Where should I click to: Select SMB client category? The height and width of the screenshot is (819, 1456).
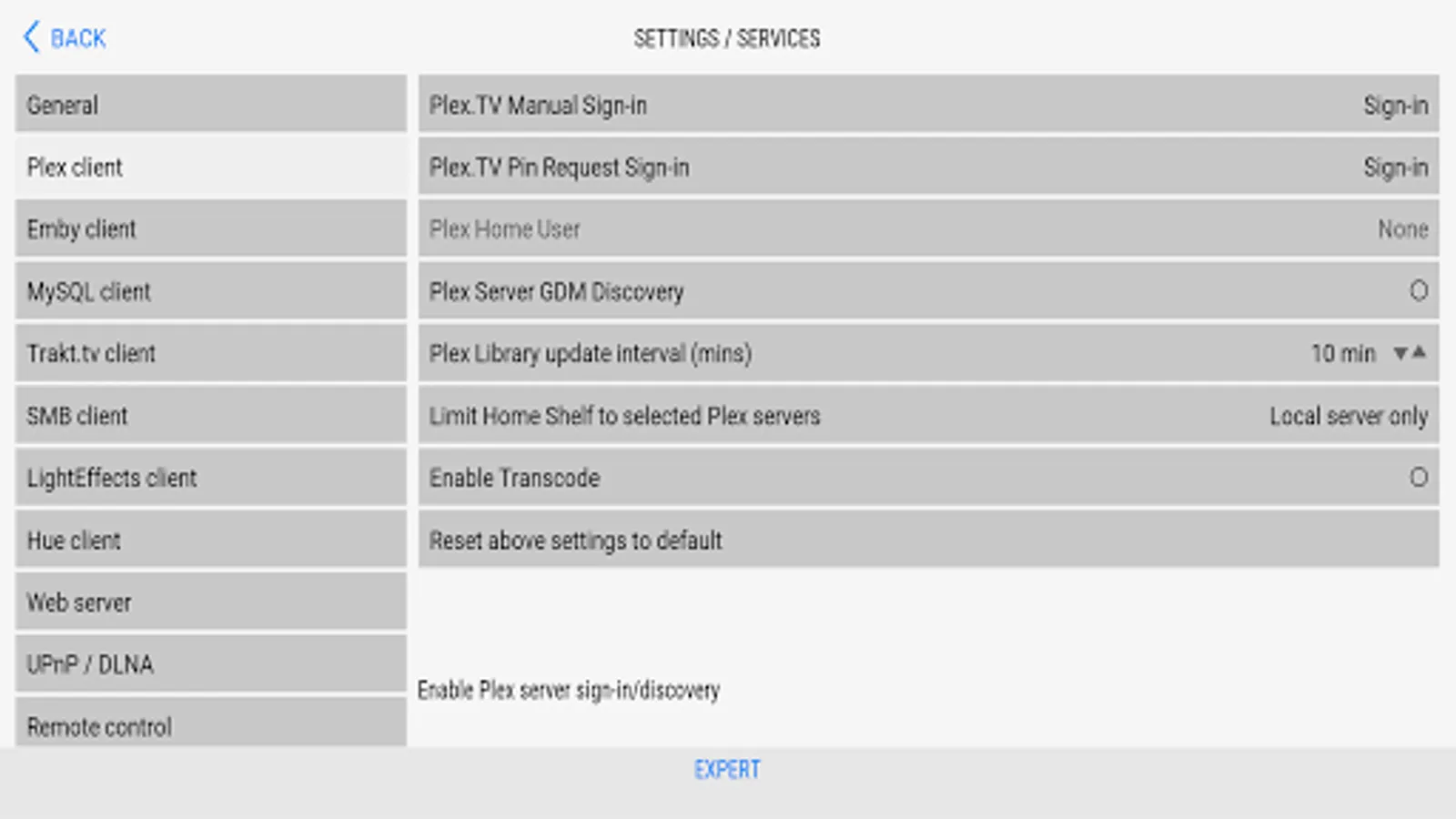210,416
